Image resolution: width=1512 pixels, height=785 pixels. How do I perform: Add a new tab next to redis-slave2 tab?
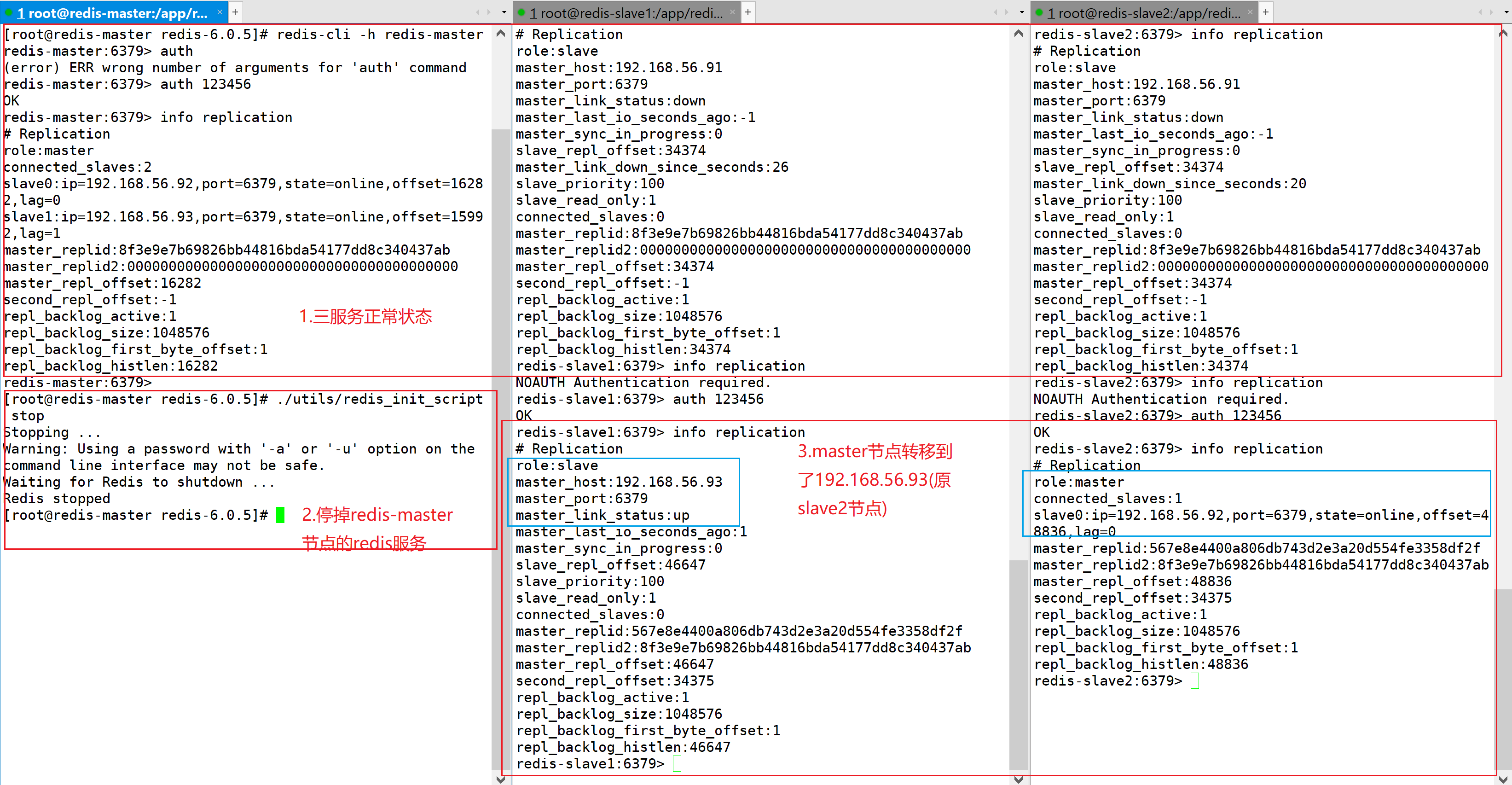click(1265, 12)
